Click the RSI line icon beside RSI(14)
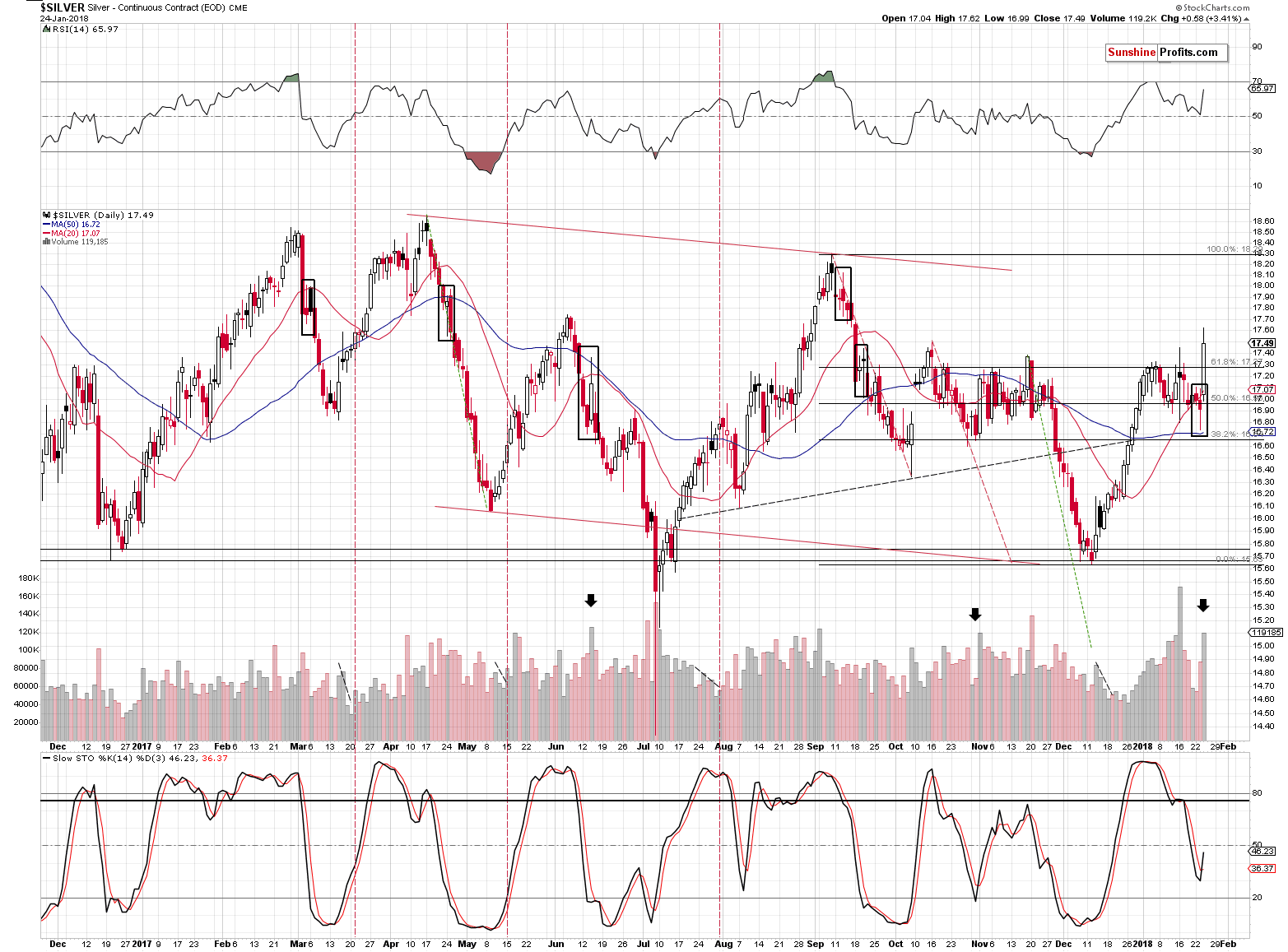The image size is (1288, 952). [x=45, y=29]
